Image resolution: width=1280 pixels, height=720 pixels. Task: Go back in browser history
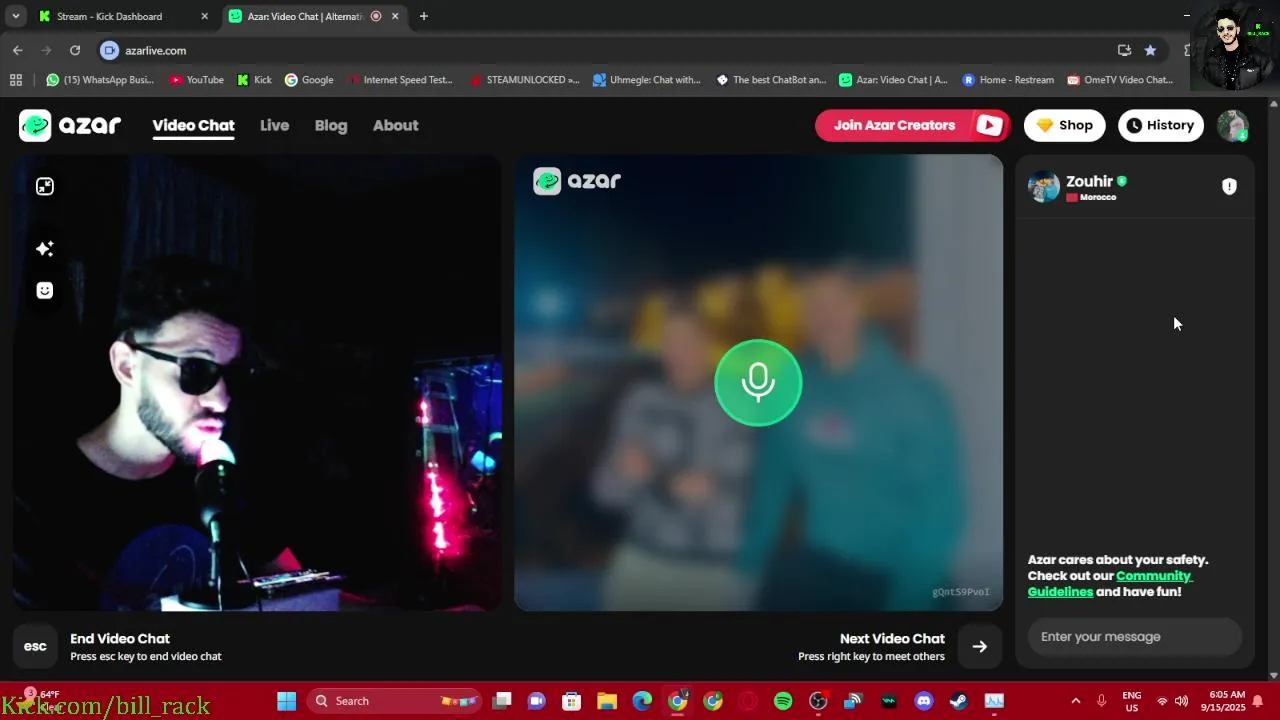[17, 50]
